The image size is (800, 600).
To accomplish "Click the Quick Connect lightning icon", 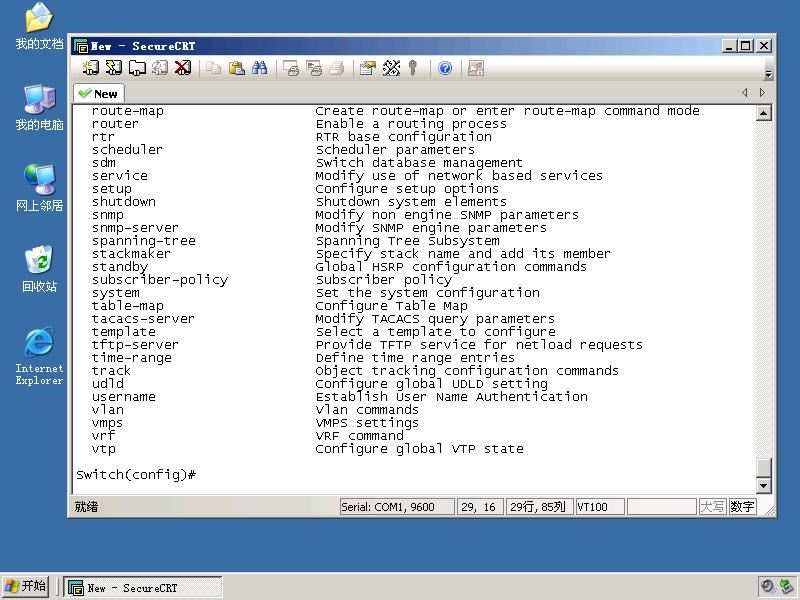I will [114, 68].
